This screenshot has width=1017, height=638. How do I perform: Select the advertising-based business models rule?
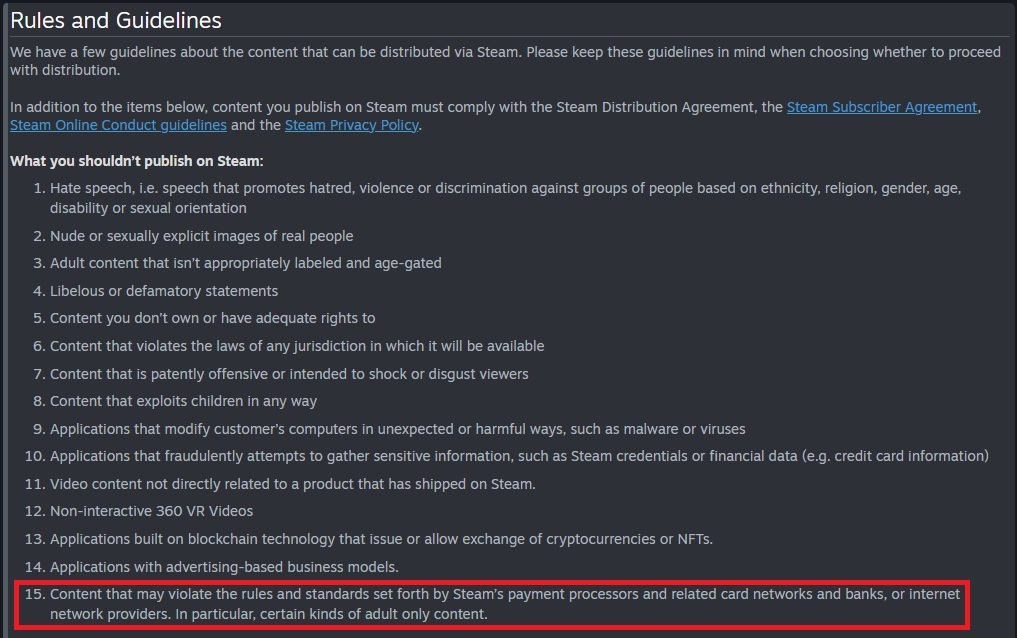(x=224, y=567)
